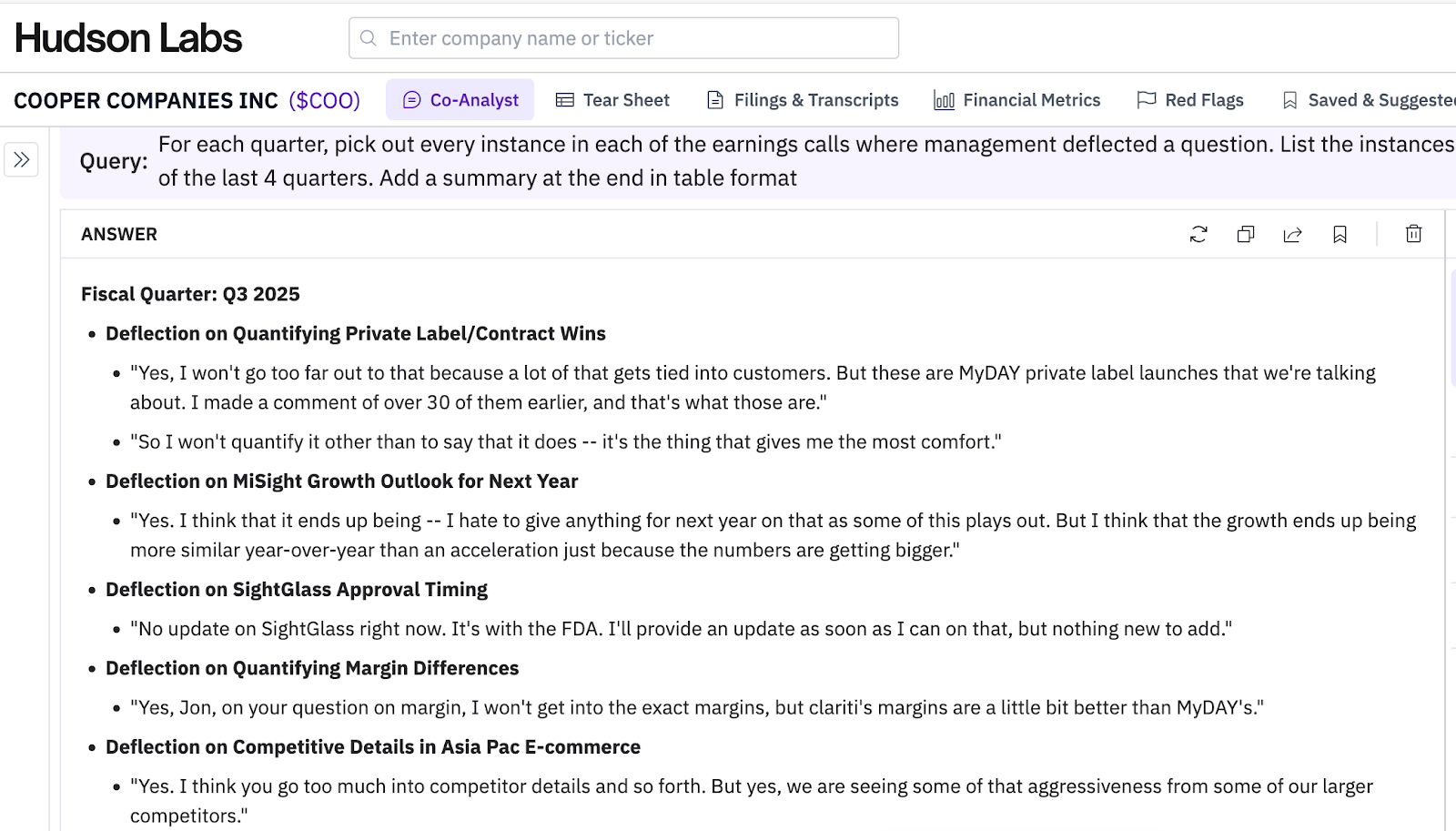
Task: Click the search magnifier icon
Action: (369, 38)
